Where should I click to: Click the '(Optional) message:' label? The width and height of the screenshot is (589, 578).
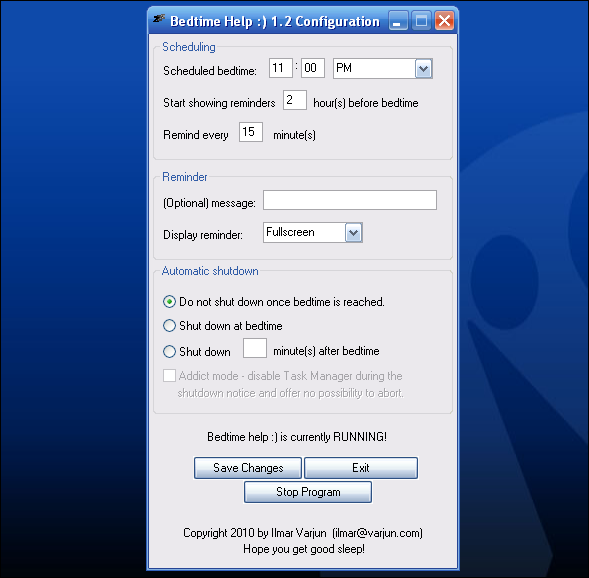209,203
